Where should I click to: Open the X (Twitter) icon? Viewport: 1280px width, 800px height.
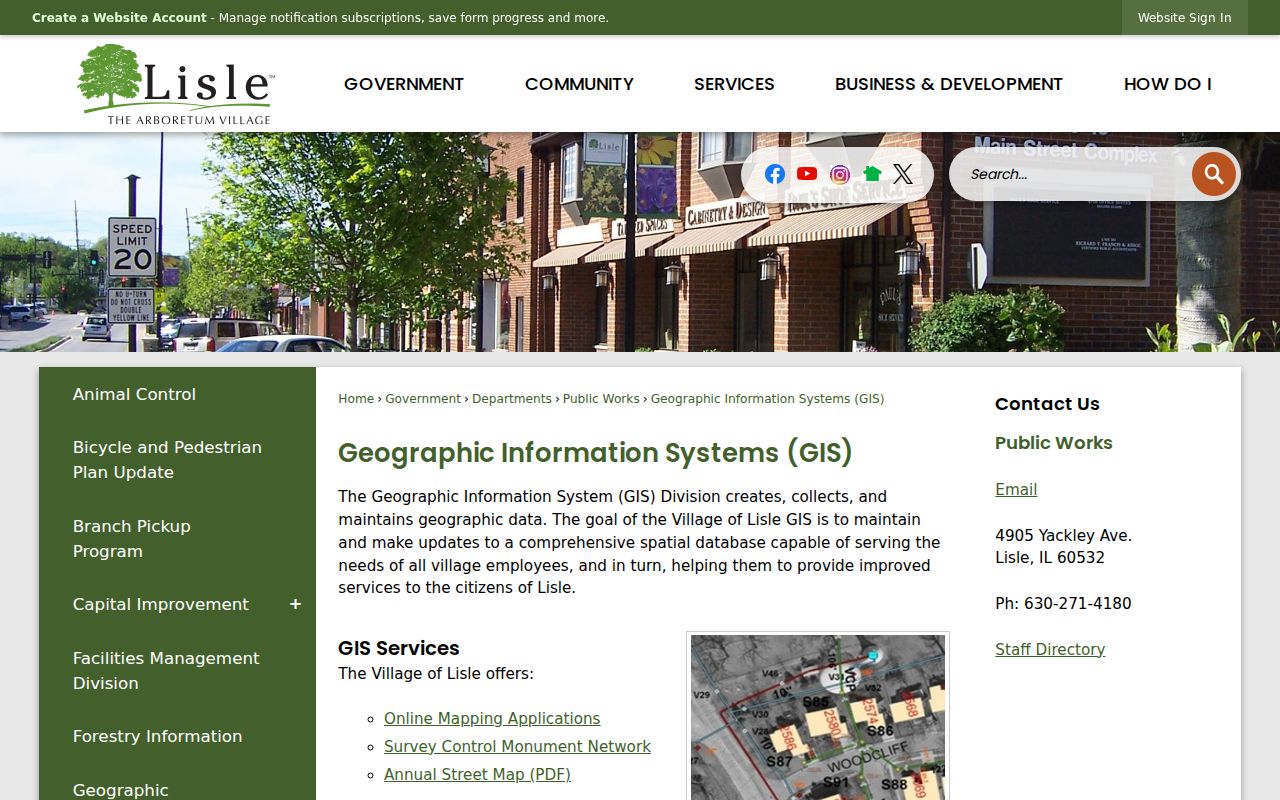(x=903, y=174)
